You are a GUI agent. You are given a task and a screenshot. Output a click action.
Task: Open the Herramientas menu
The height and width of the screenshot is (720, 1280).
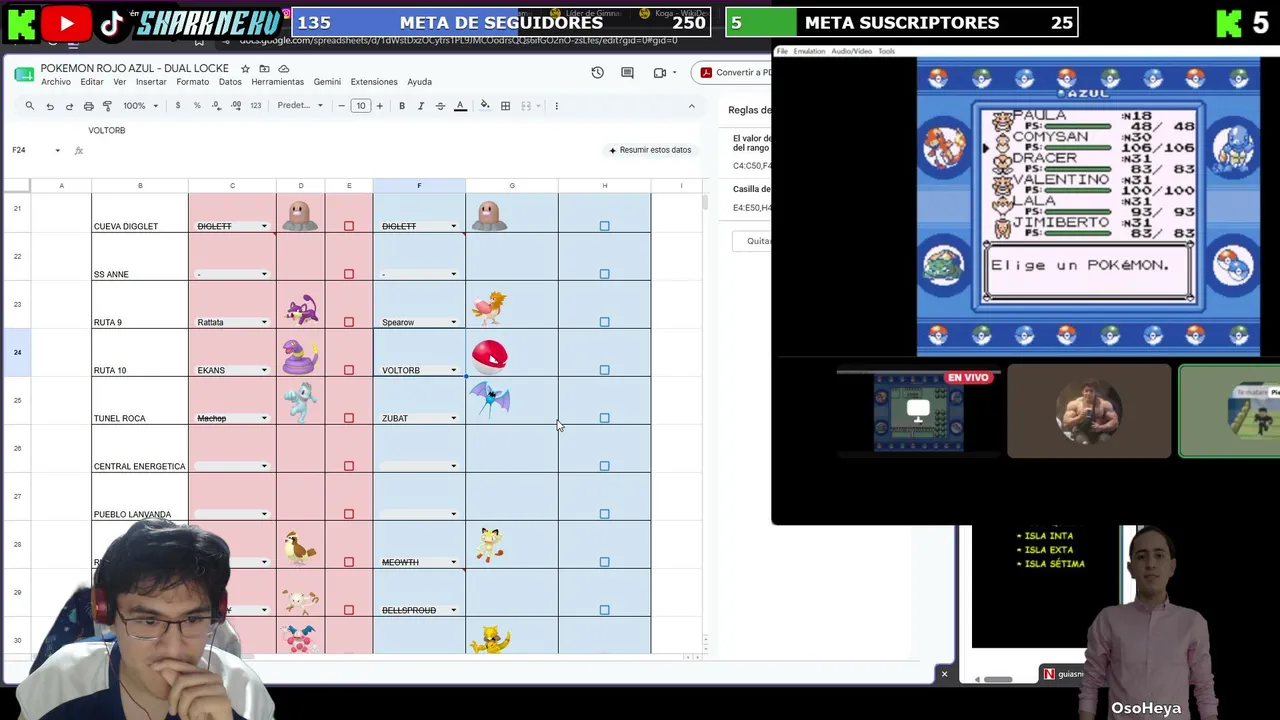click(x=277, y=82)
